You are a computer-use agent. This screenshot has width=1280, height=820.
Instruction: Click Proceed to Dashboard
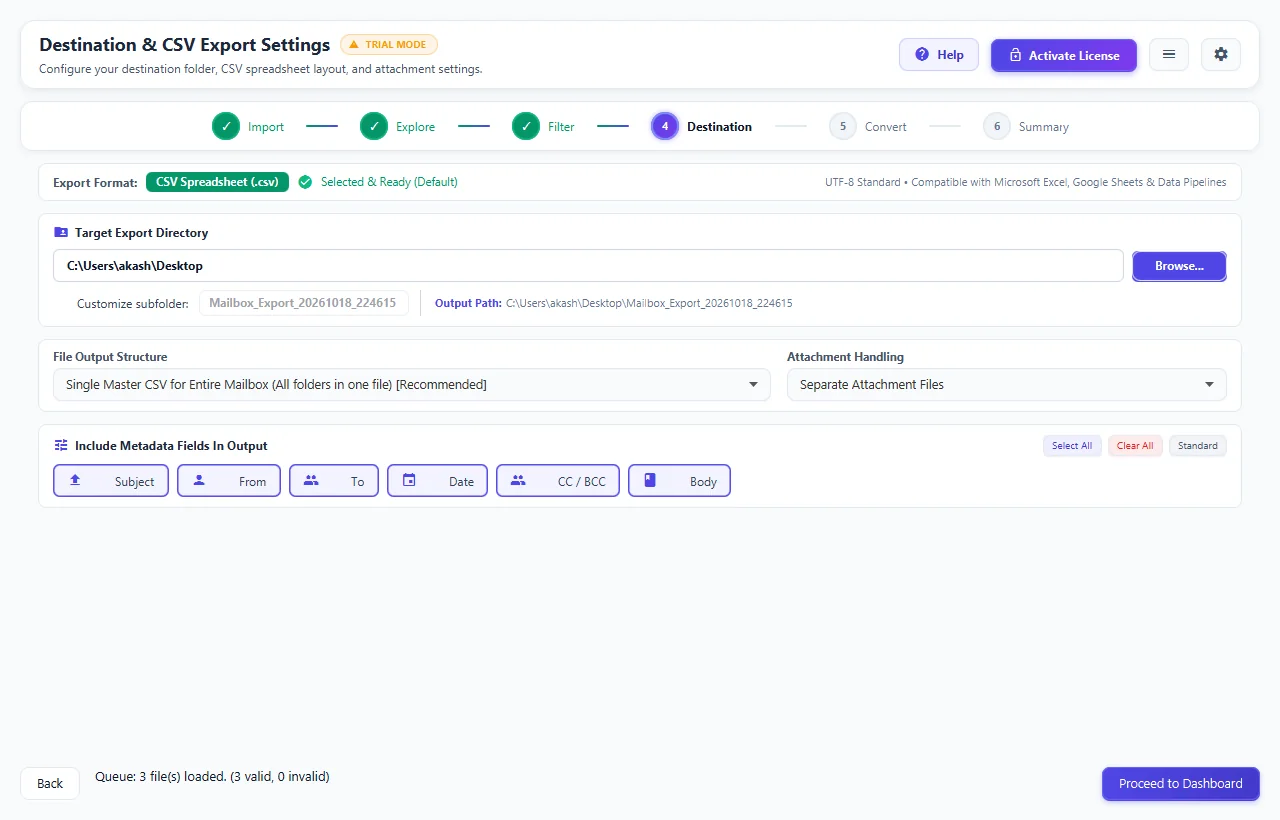(x=1181, y=784)
